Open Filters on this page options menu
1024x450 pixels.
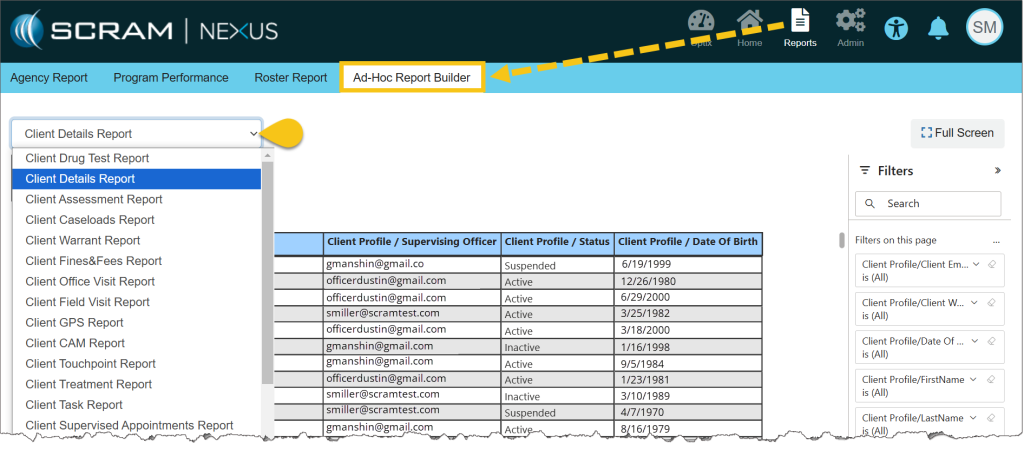coord(996,241)
